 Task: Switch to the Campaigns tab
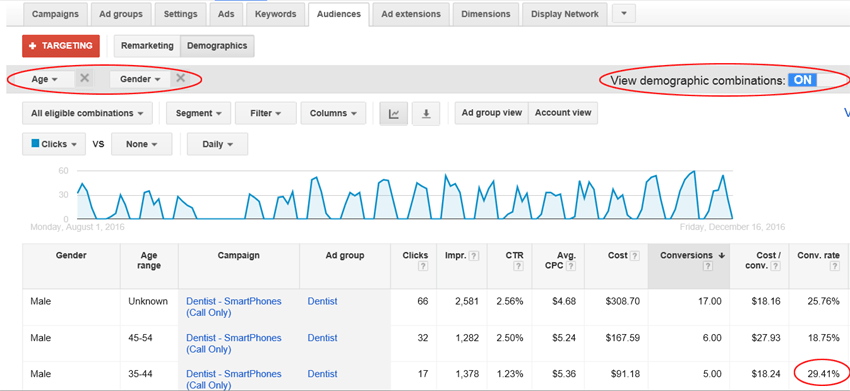(x=55, y=14)
